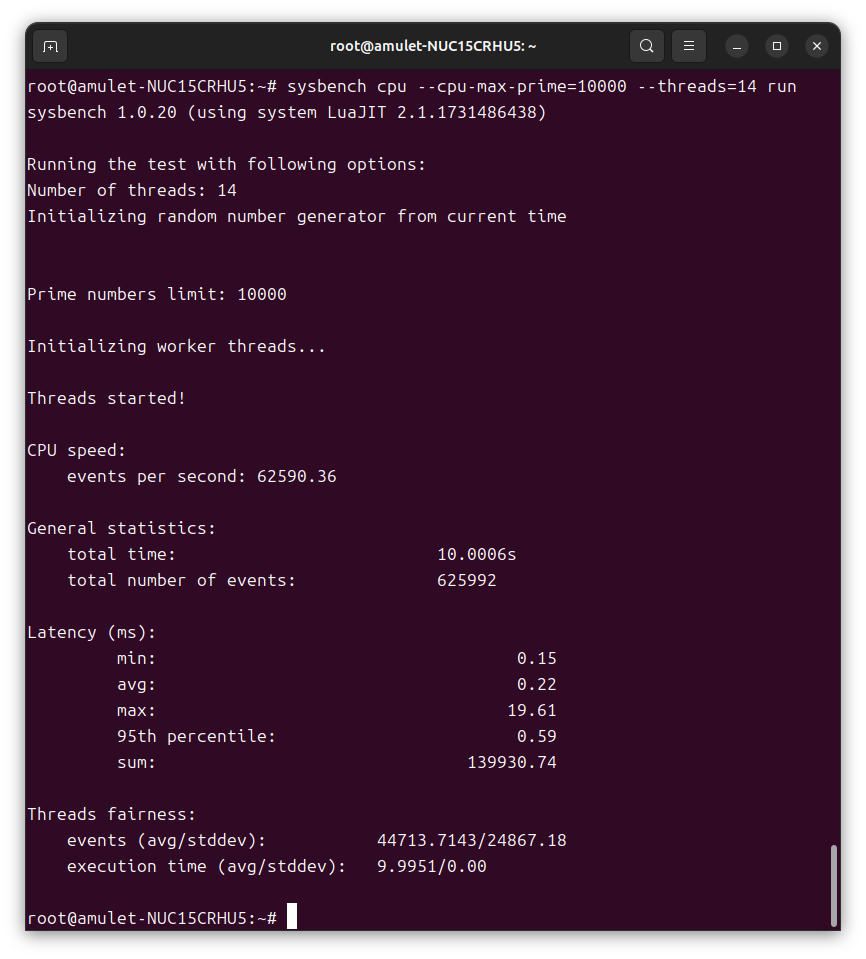The image size is (866, 959).
Task: Click the total time value 10.0006s
Action: click(476, 554)
